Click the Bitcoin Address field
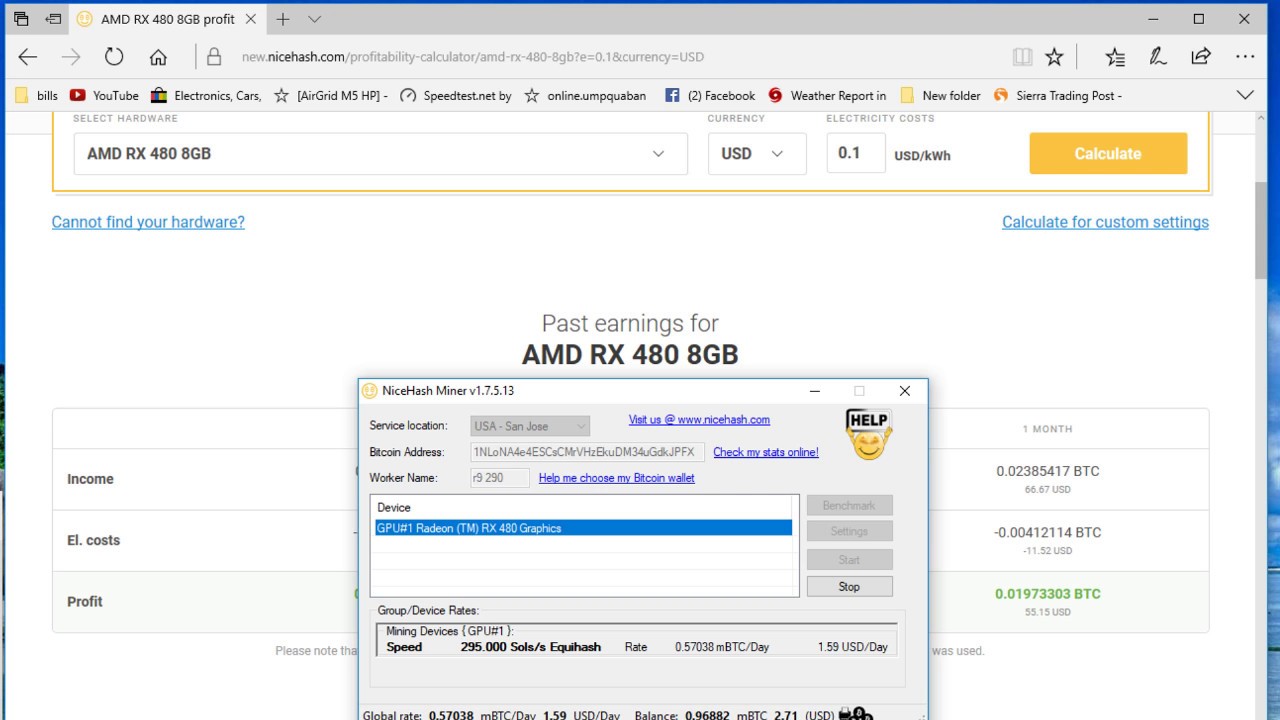This screenshot has height=720, width=1280. click(x=588, y=452)
